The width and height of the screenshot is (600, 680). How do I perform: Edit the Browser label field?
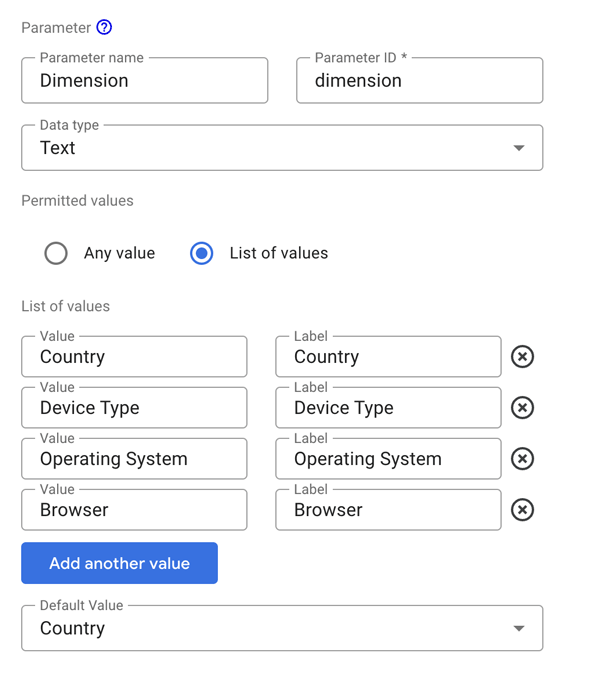click(x=388, y=510)
